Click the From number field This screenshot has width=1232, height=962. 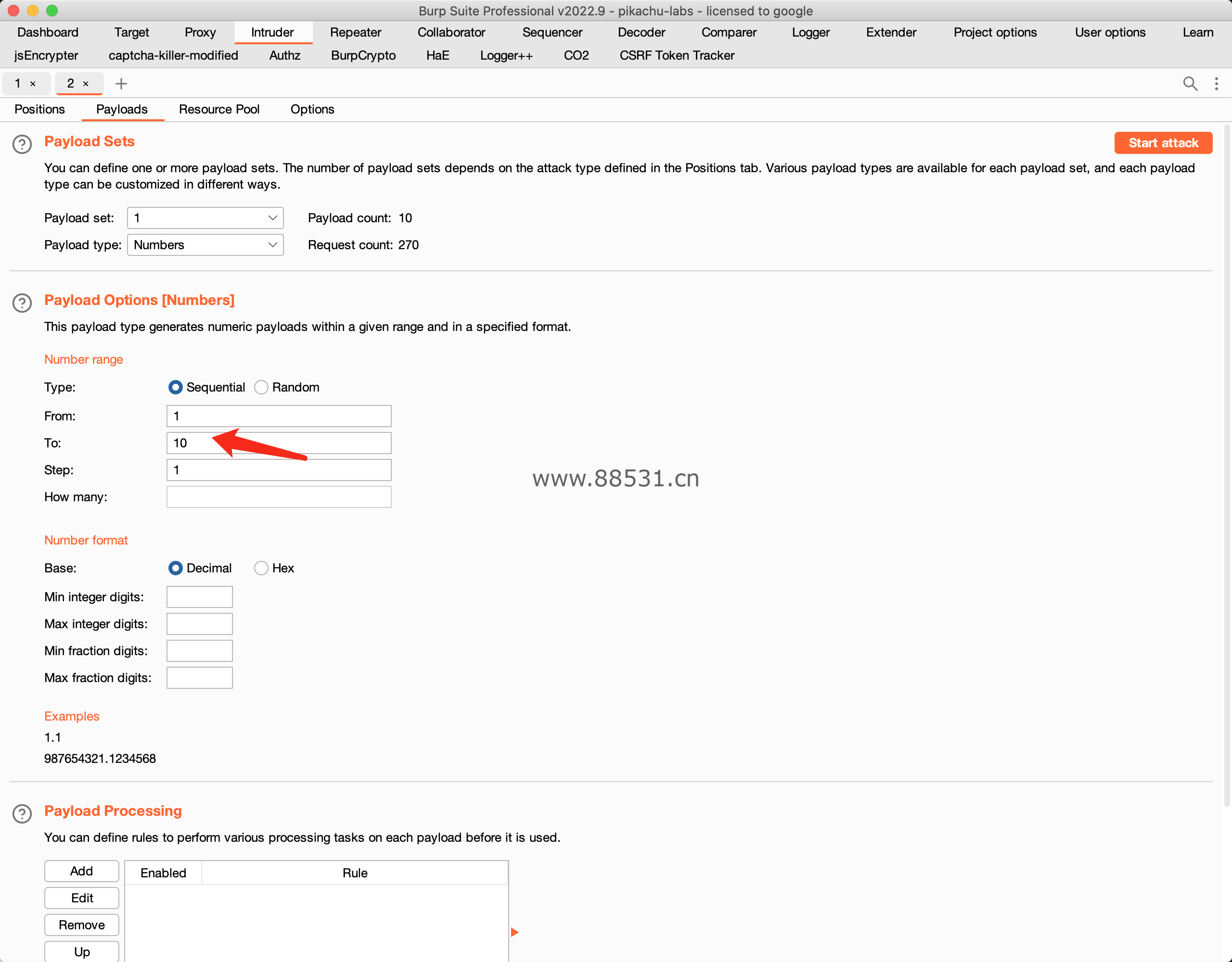pos(279,416)
